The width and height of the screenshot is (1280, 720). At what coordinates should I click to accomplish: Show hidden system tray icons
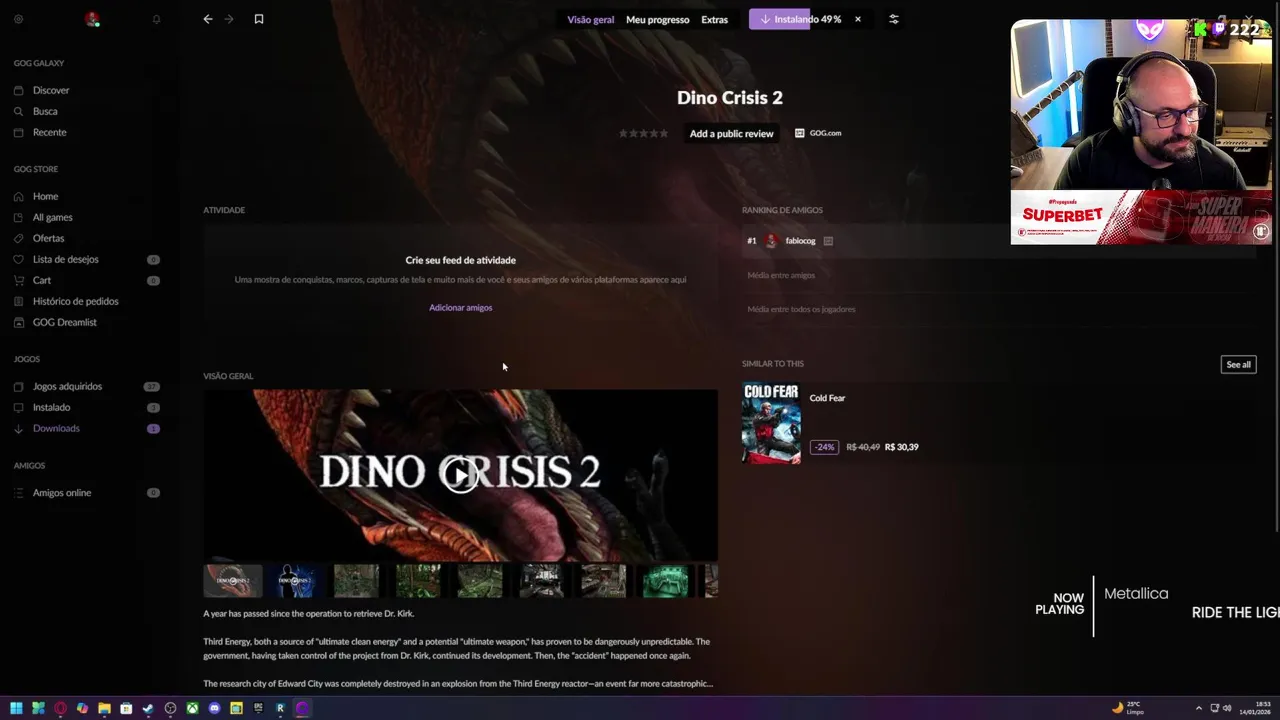pos(1198,708)
